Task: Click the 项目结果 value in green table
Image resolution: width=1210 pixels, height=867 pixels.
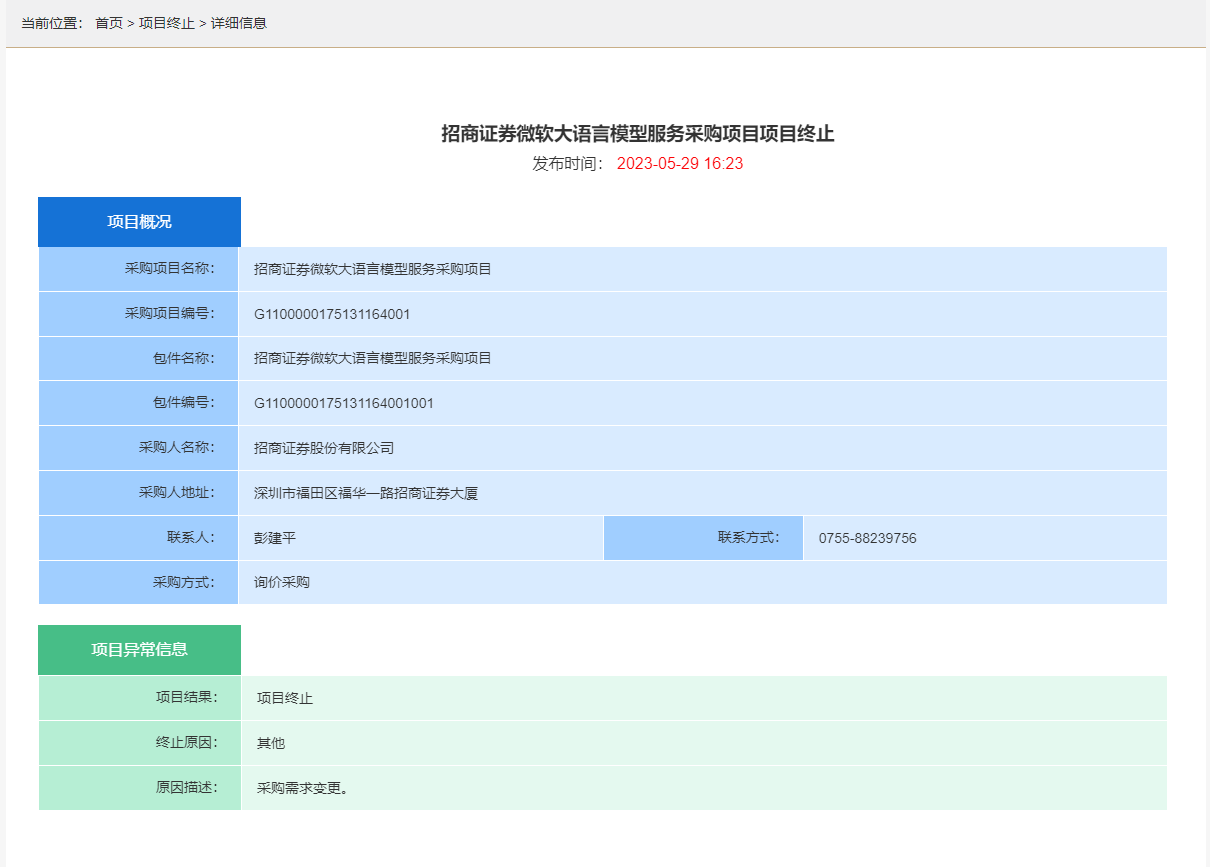Action: click(285, 698)
